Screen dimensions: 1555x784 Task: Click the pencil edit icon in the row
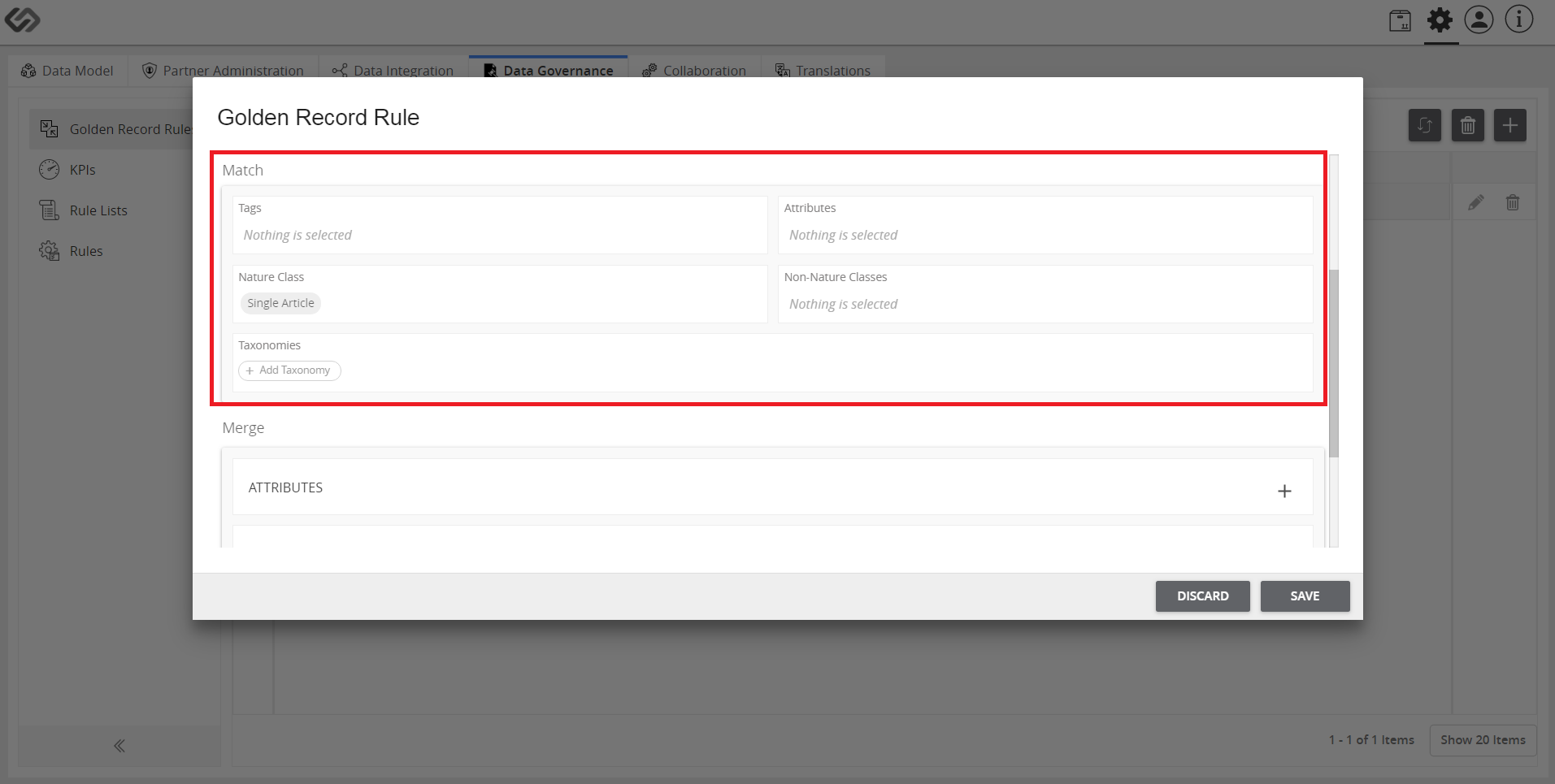[x=1475, y=202]
